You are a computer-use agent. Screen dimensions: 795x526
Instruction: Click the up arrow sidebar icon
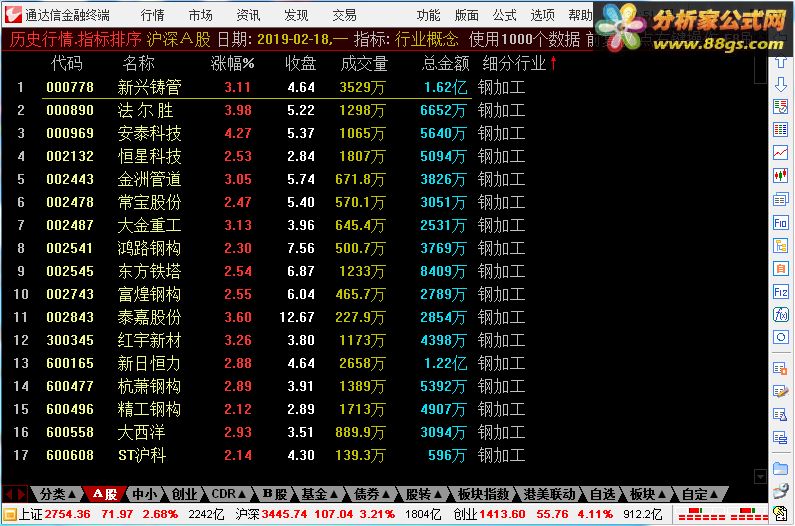coord(780,62)
